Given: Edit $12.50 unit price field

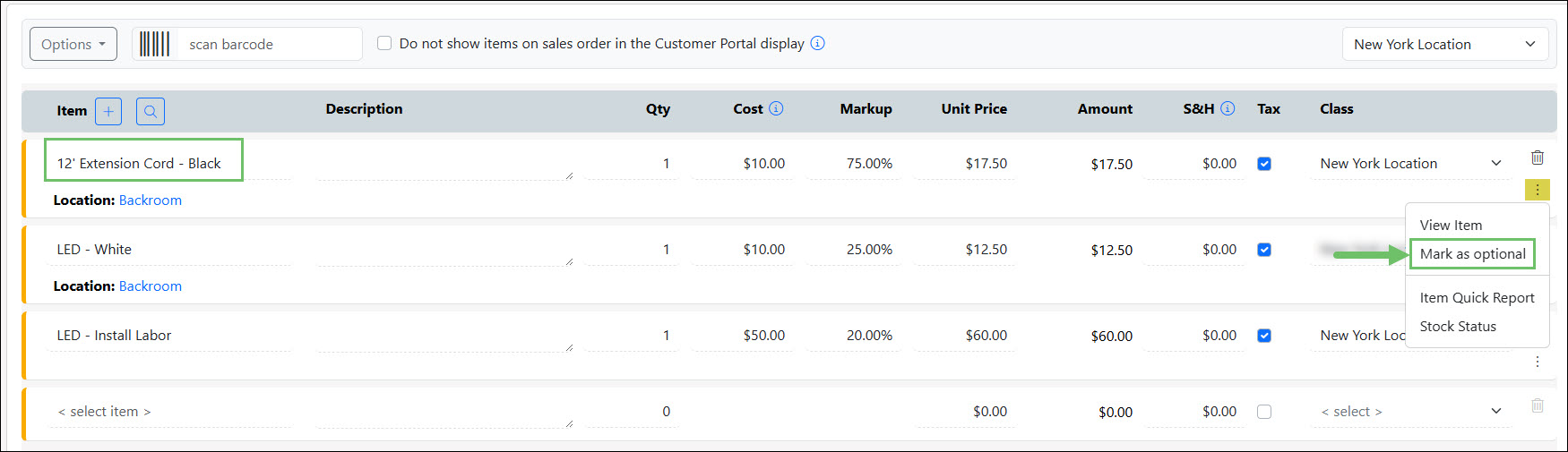Looking at the screenshot, I should pyautogui.click(x=965, y=250).
